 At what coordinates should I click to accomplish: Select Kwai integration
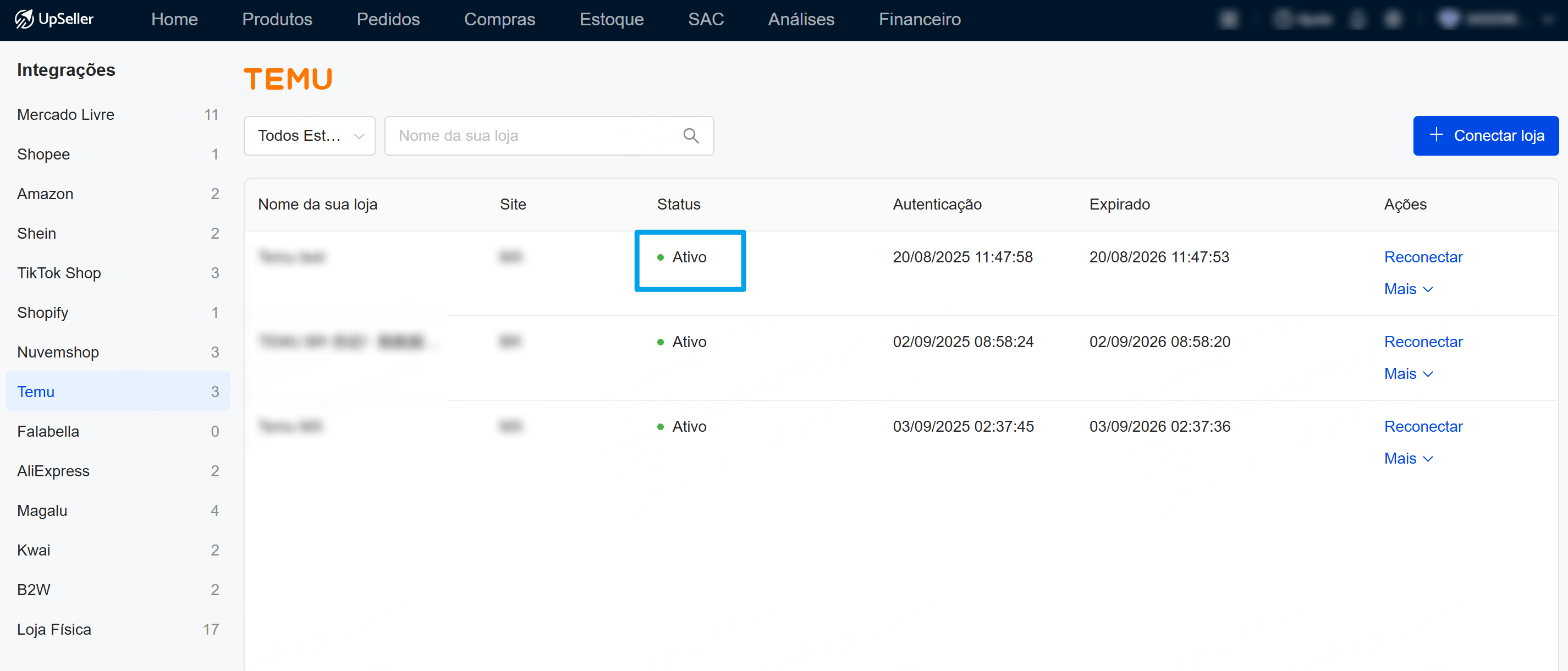tap(118, 550)
